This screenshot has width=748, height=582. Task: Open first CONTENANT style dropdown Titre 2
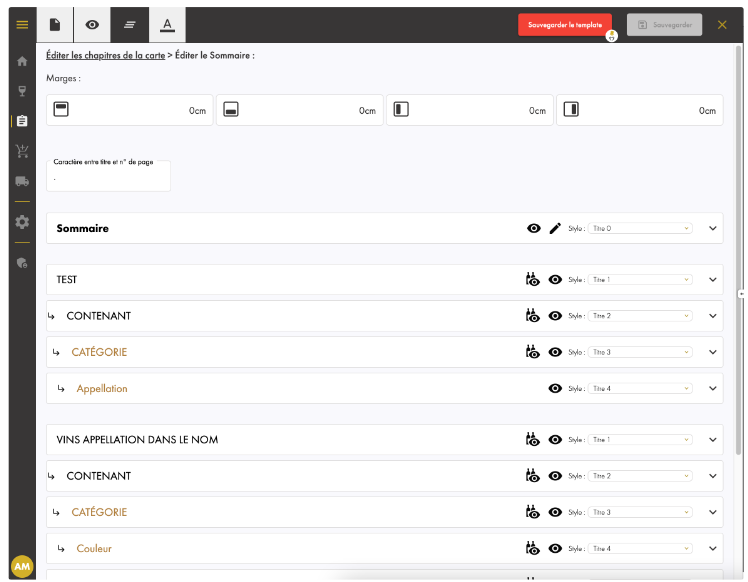click(640, 316)
